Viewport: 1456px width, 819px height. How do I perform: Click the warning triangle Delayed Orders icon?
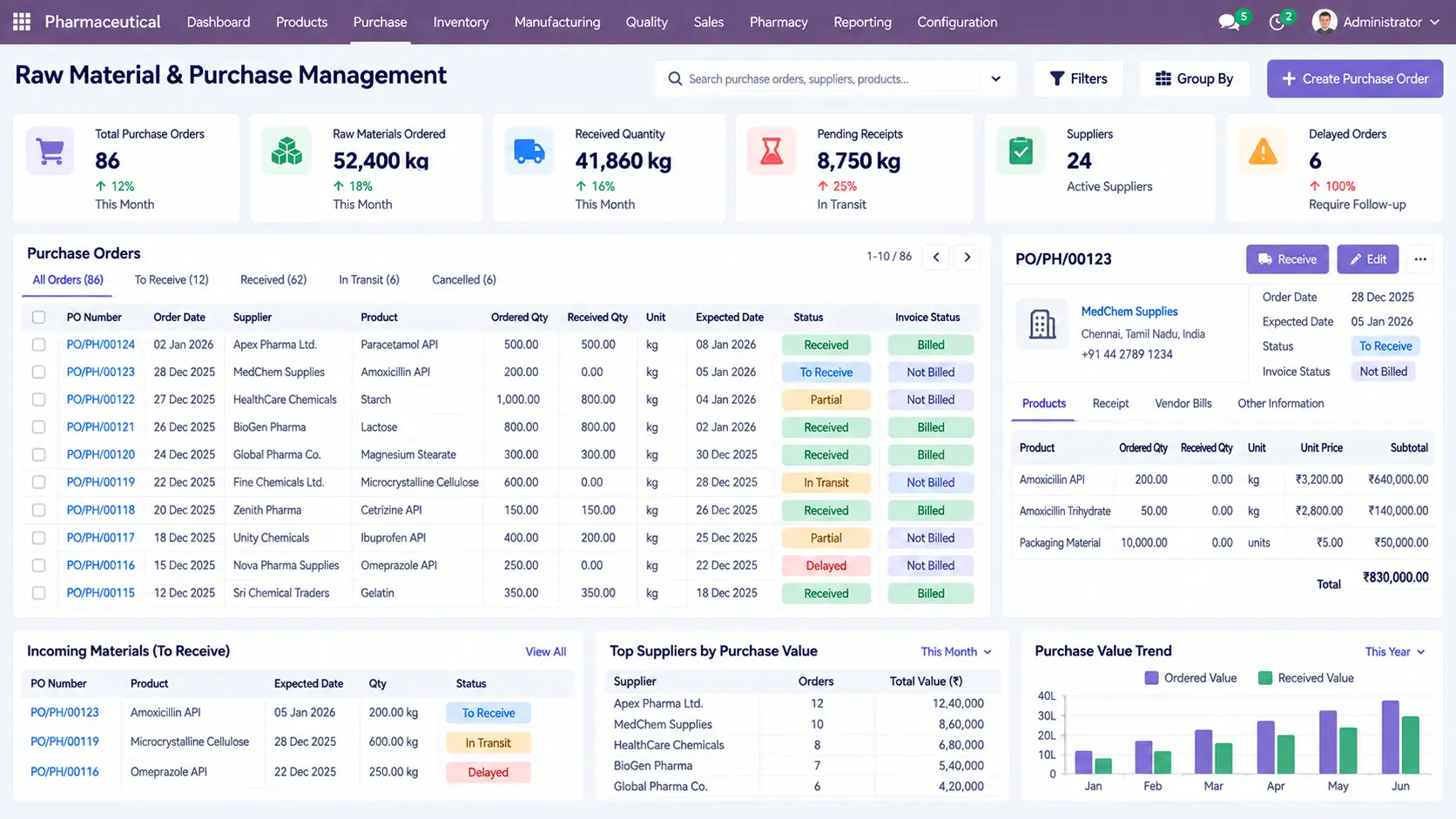point(1263,151)
